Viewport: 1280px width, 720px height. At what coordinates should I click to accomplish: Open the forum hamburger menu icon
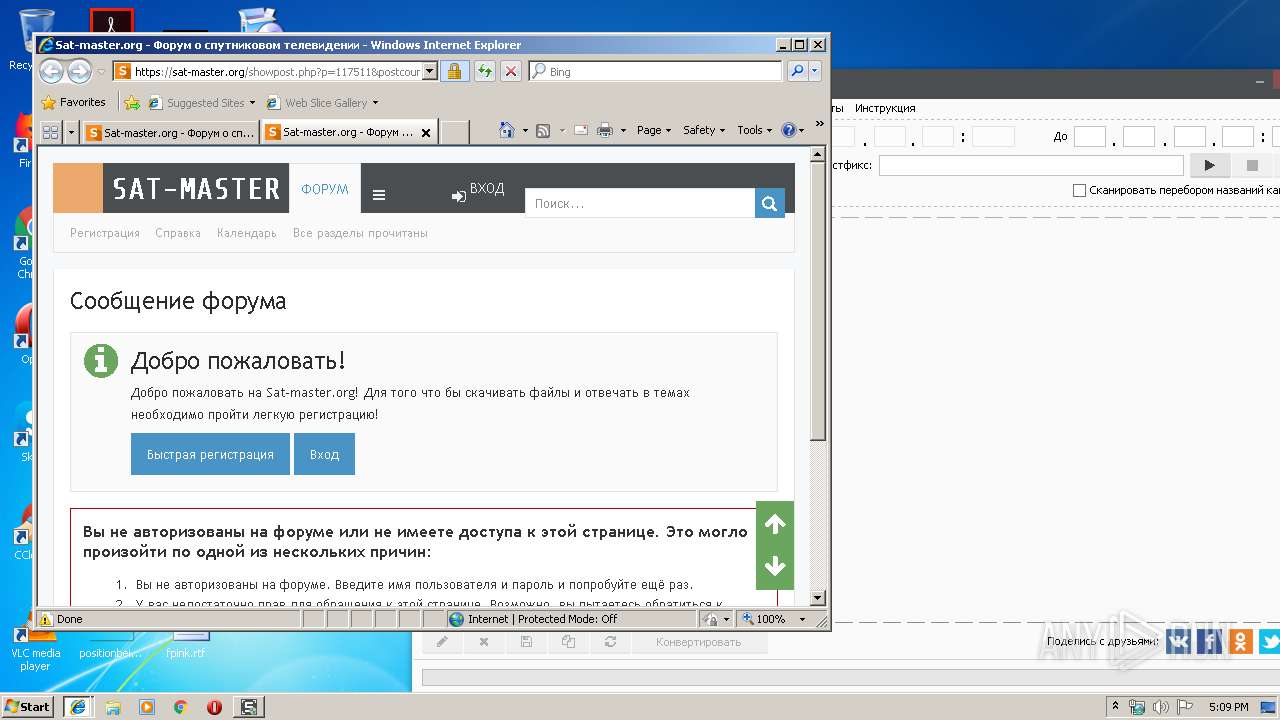379,195
